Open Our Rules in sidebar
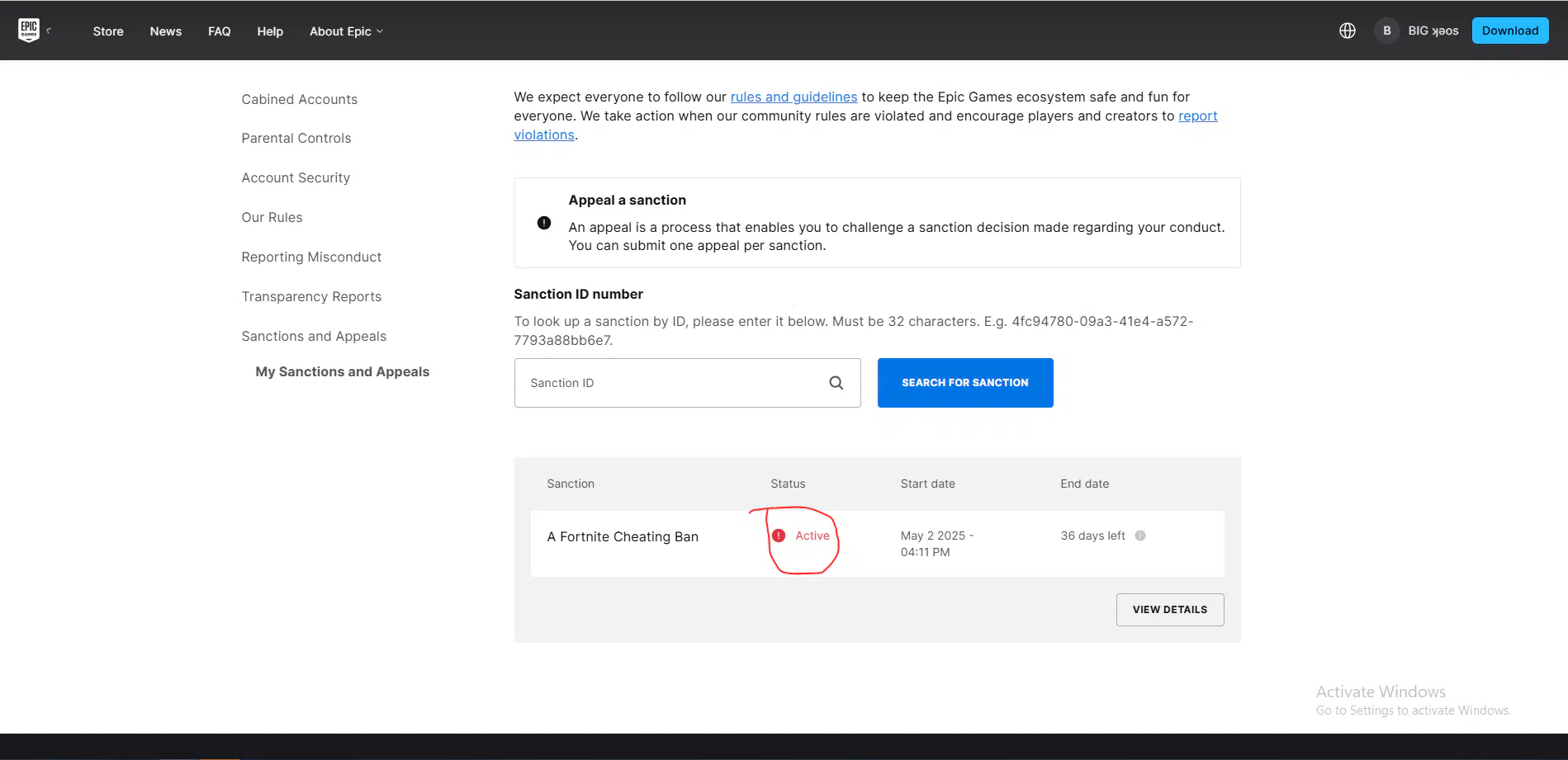The image size is (1568, 760). point(272,217)
